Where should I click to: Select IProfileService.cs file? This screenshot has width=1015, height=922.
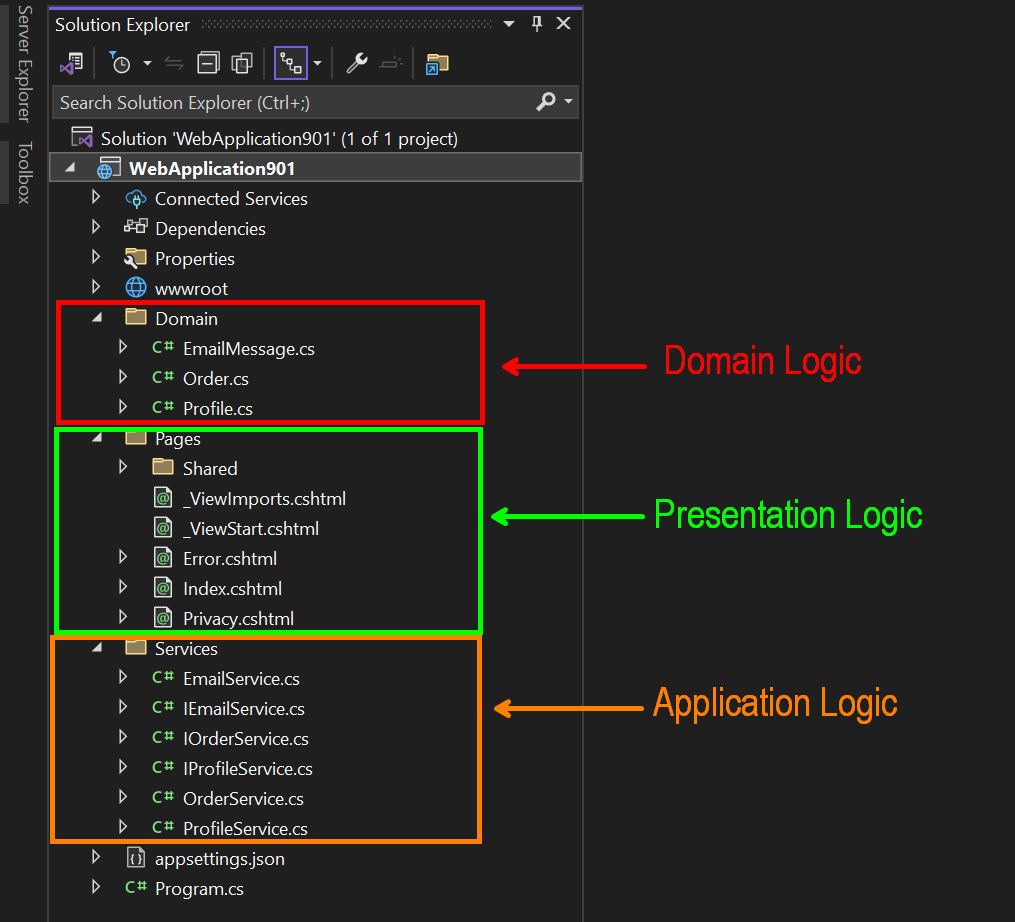[247, 769]
